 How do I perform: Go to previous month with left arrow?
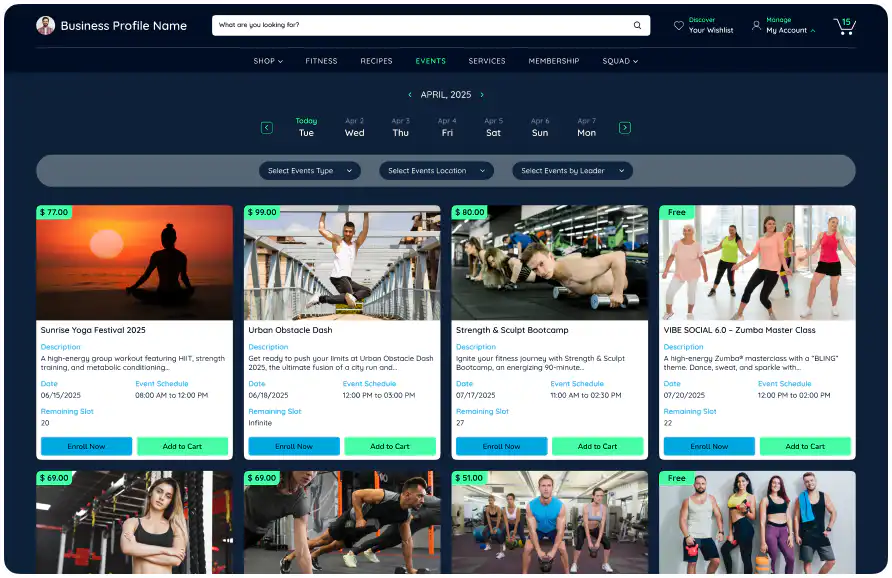409,93
